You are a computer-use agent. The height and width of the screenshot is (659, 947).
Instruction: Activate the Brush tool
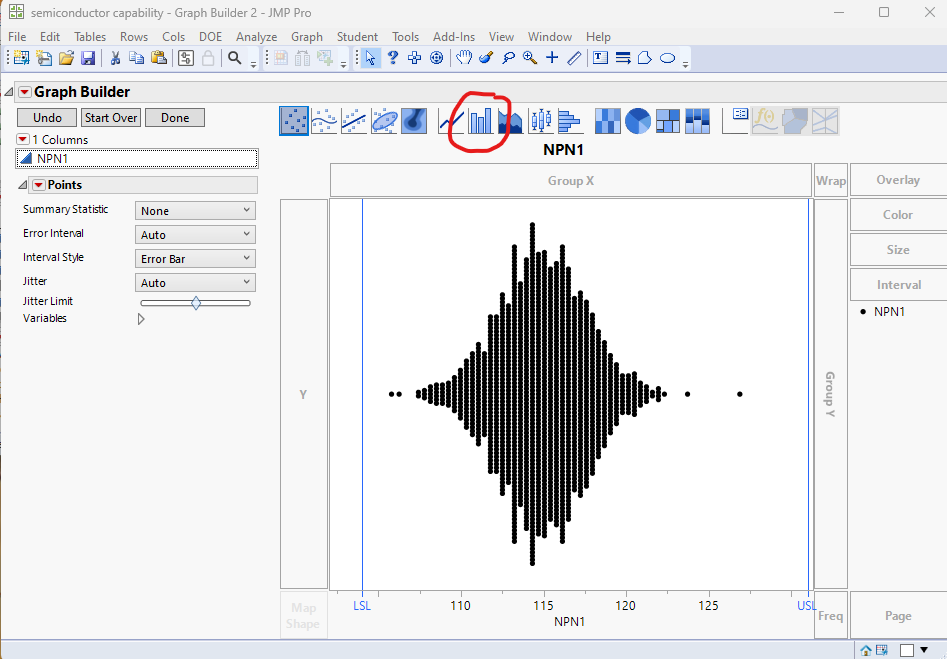pyautogui.click(x=486, y=58)
